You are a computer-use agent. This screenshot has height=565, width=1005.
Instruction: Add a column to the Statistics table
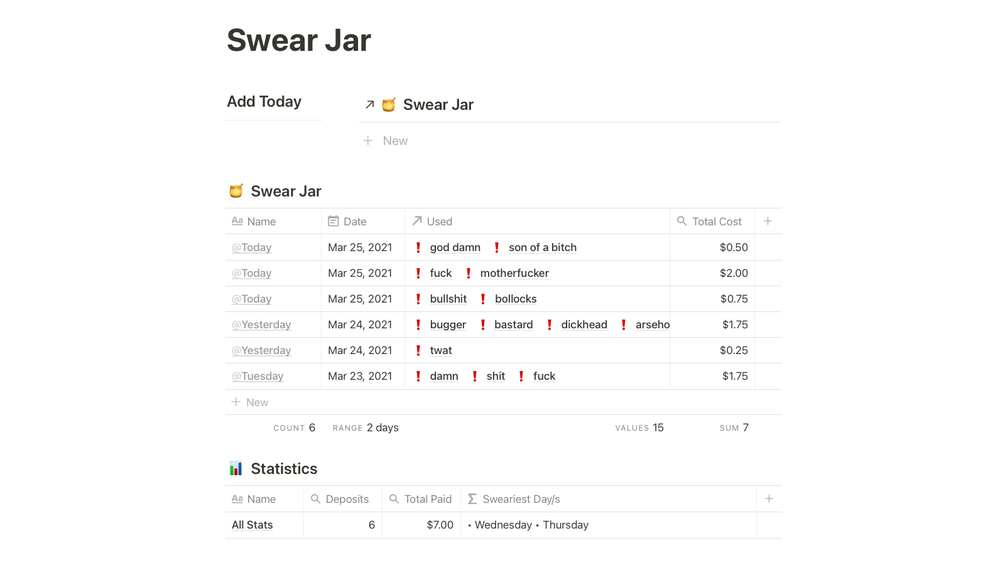pos(769,499)
